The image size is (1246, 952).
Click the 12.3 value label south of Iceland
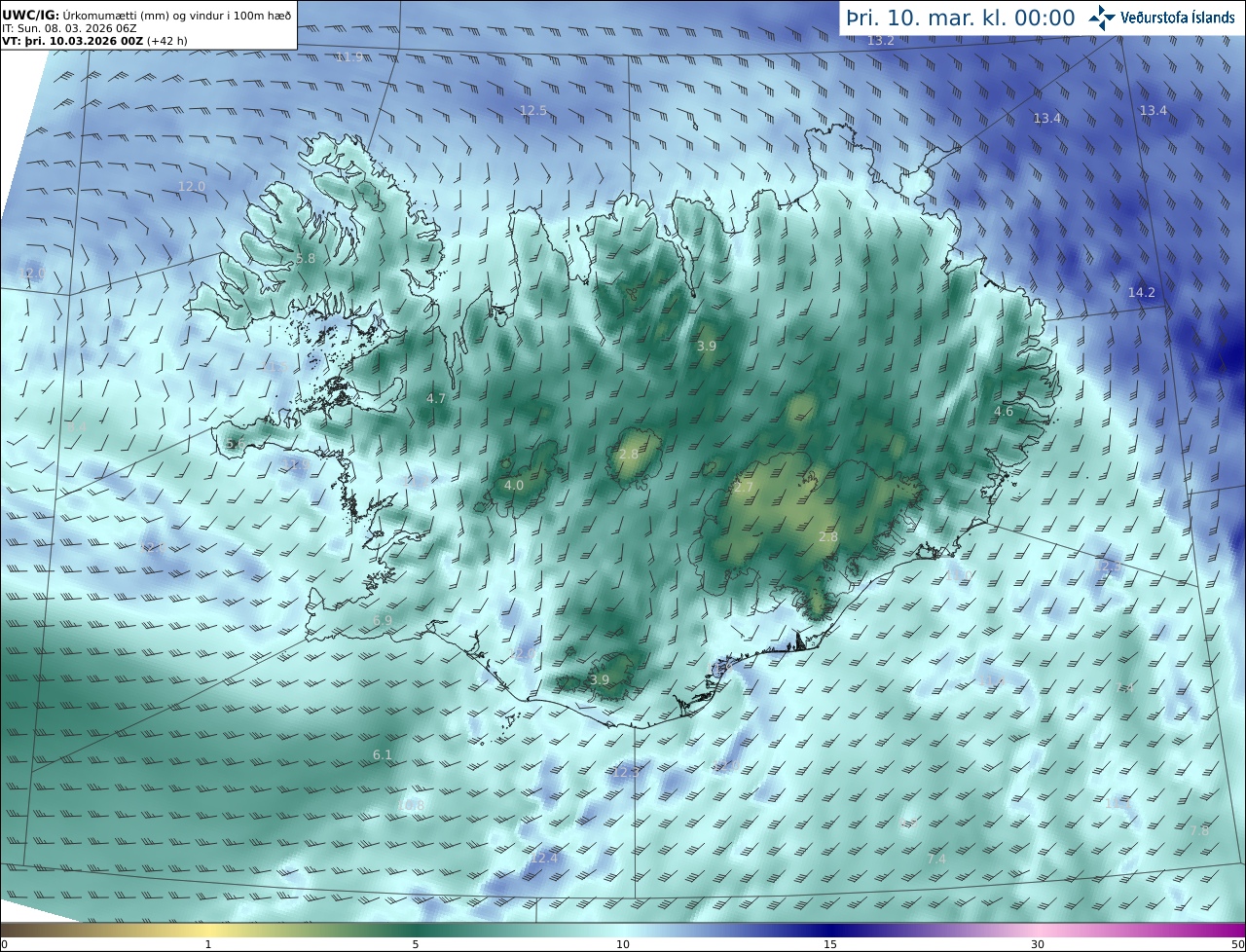[x=627, y=772]
